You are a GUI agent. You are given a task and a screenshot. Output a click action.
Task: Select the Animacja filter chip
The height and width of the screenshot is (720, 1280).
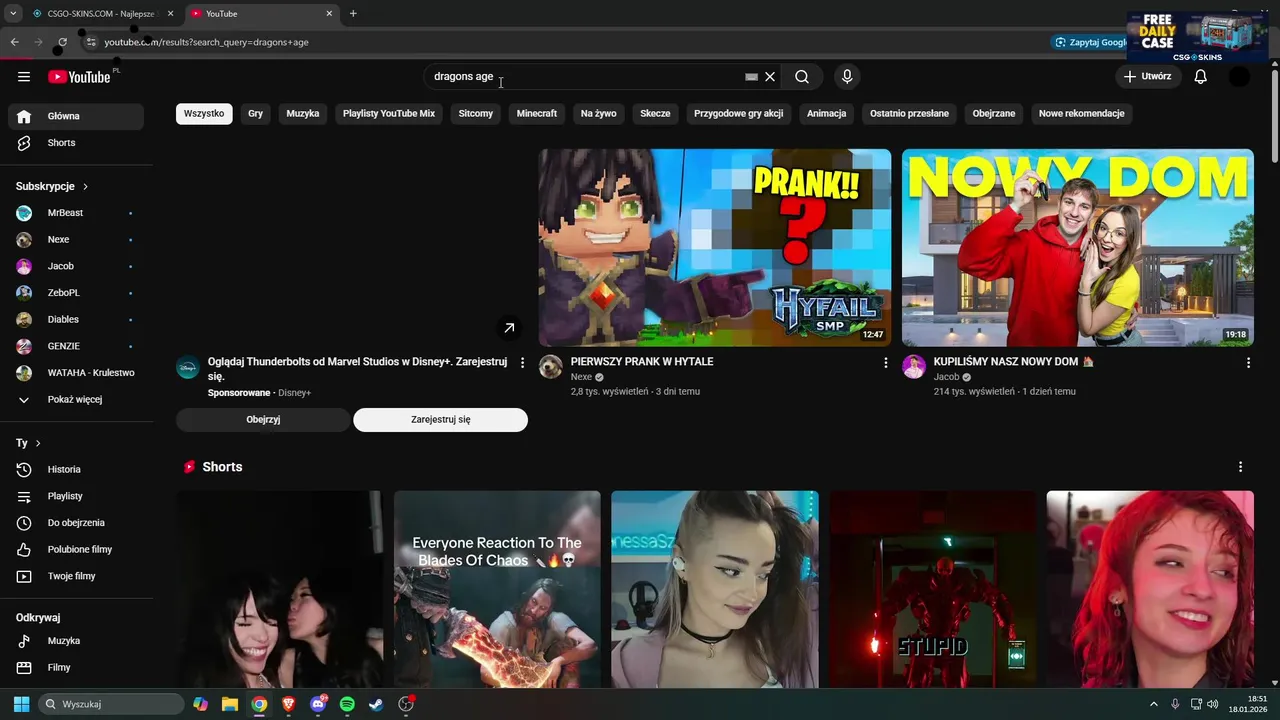pyautogui.click(x=827, y=114)
